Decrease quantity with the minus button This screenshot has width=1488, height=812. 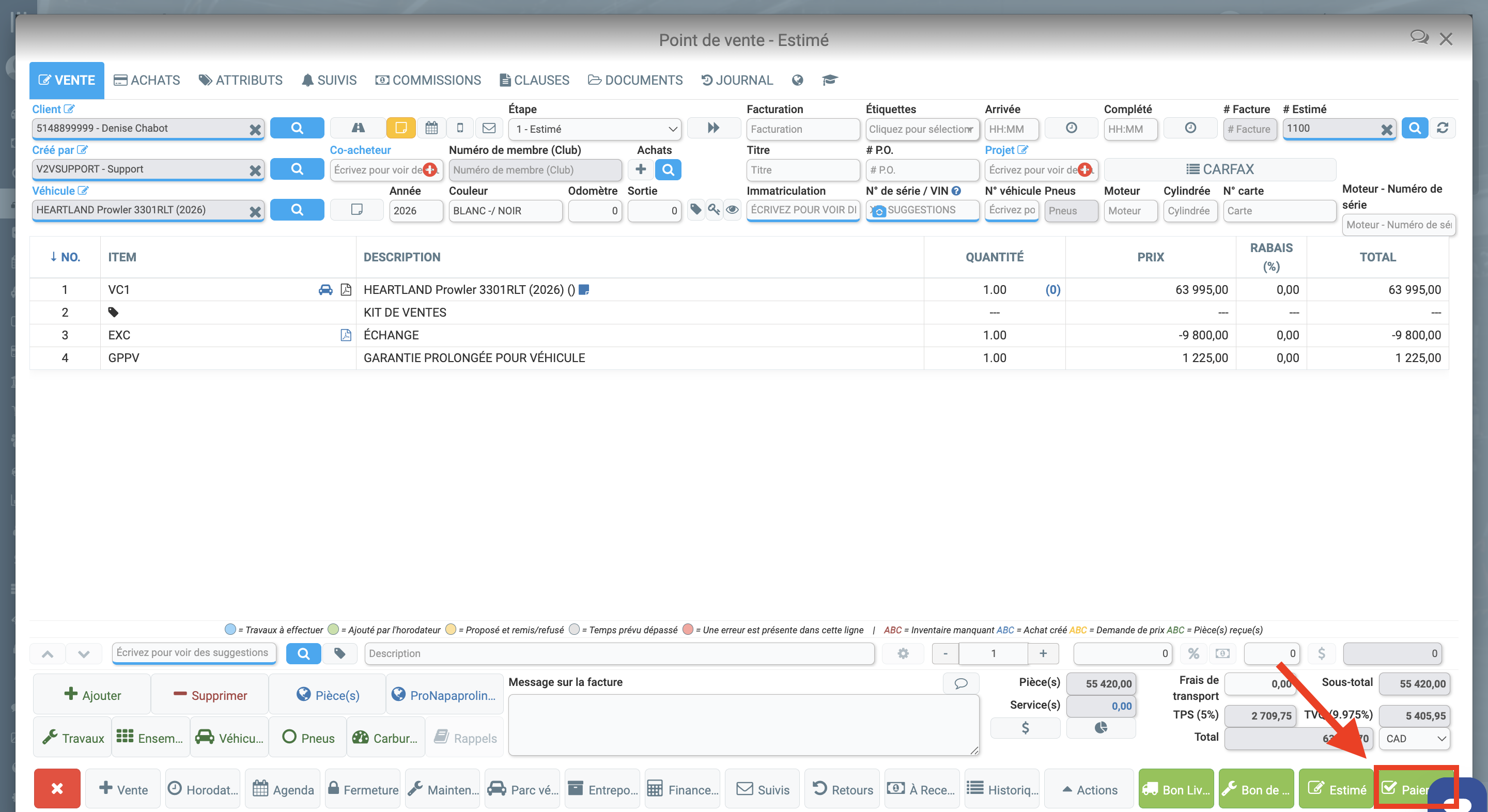[946, 653]
